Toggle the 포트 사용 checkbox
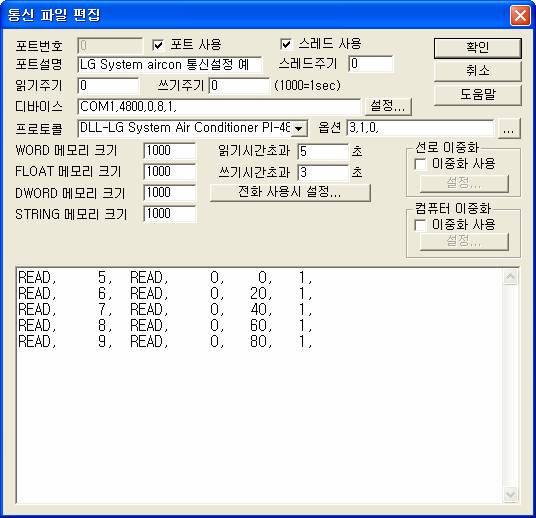Screen dimensions: 536x518 pyautogui.click(x=158, y=45)
